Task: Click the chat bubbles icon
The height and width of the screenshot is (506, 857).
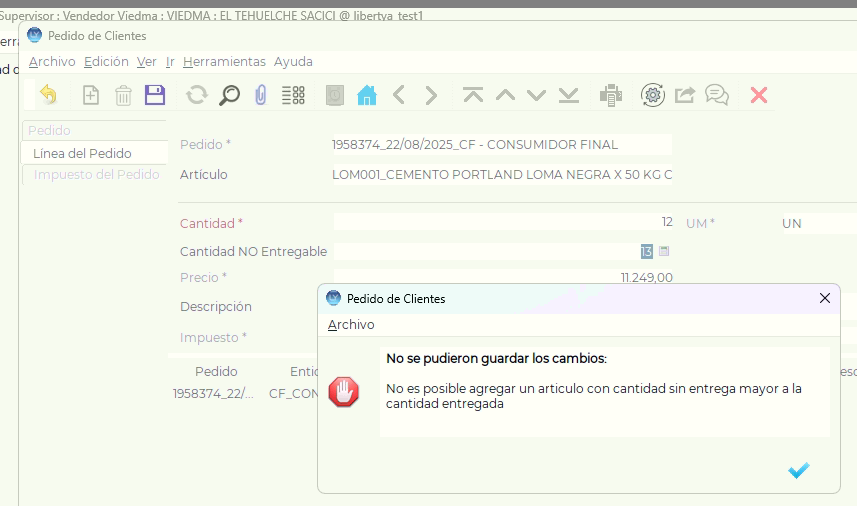Action: [717, 95]
